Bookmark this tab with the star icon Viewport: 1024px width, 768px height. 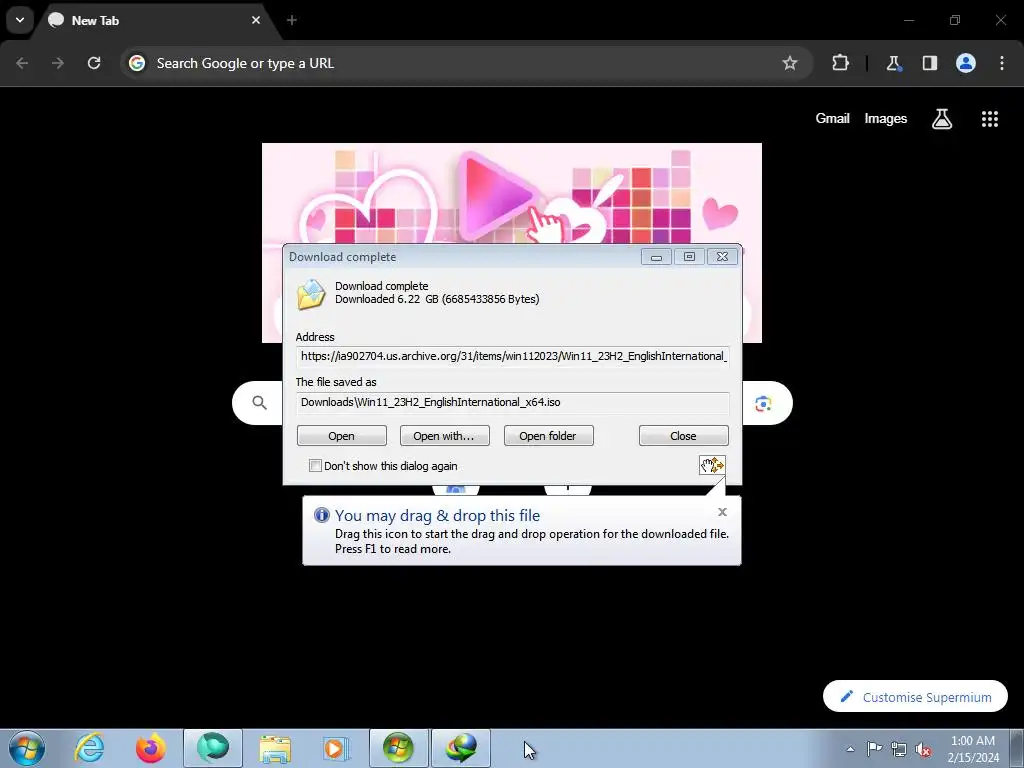(790, 63)
